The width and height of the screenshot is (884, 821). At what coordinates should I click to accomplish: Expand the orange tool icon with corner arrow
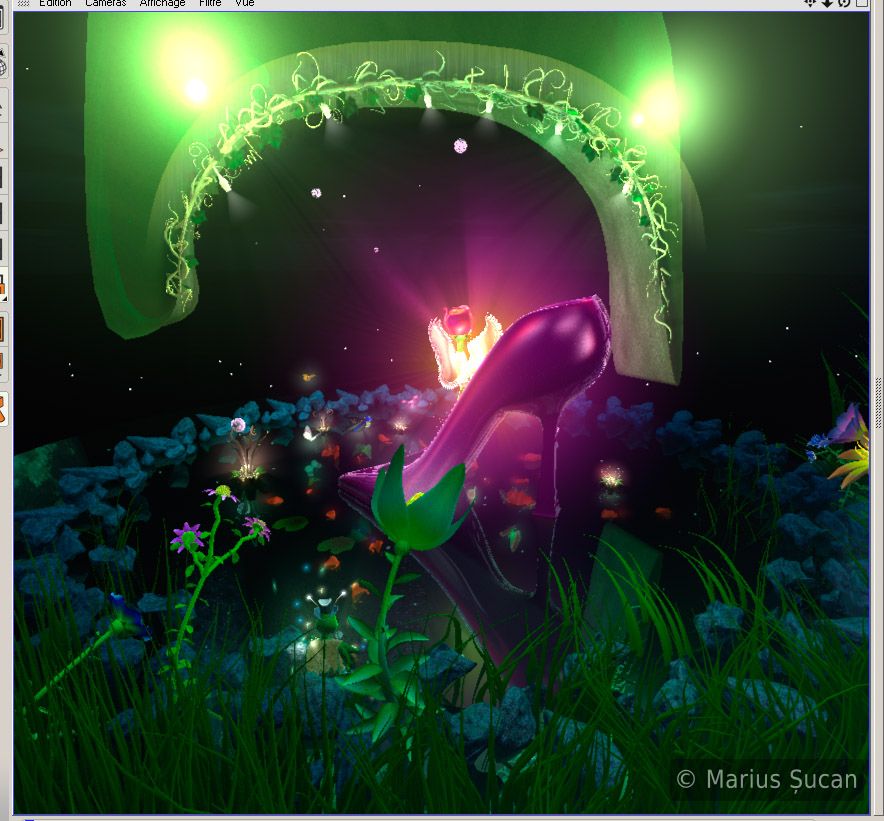click(x=3, y=284)
